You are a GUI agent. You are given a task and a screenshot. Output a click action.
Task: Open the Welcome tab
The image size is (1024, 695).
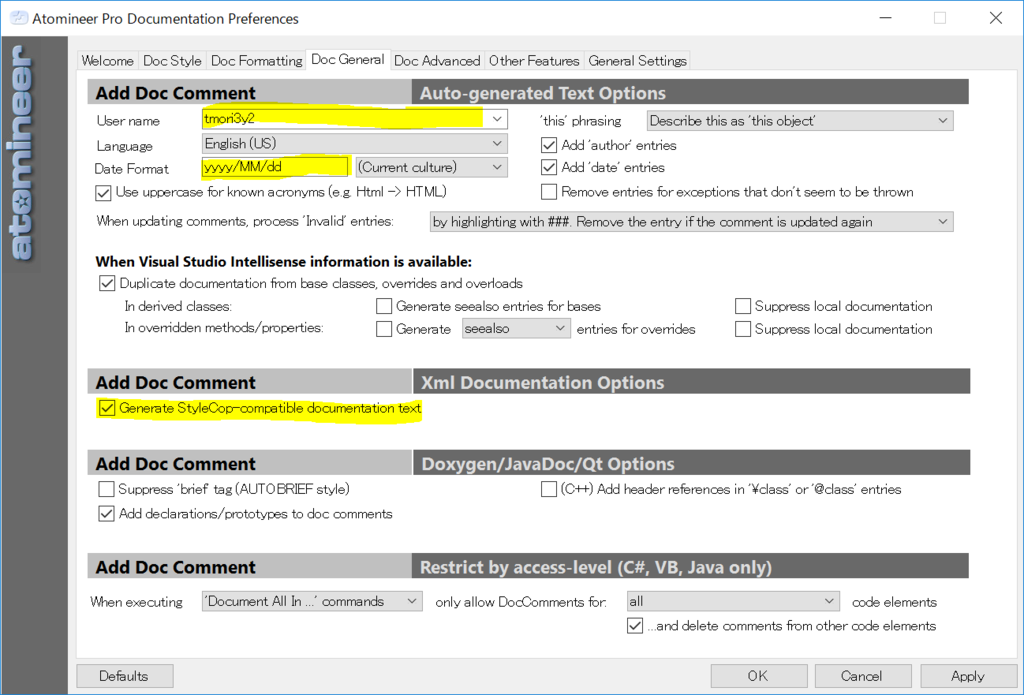pyautogui.click(x=107, y=61)
